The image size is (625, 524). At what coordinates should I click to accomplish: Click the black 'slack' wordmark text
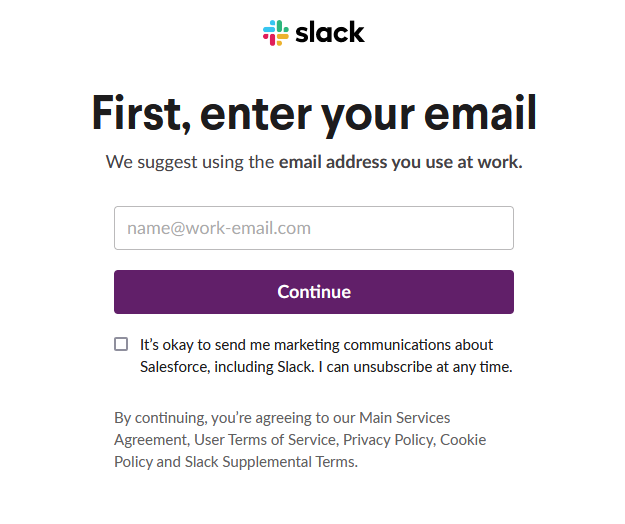point(330,32)
